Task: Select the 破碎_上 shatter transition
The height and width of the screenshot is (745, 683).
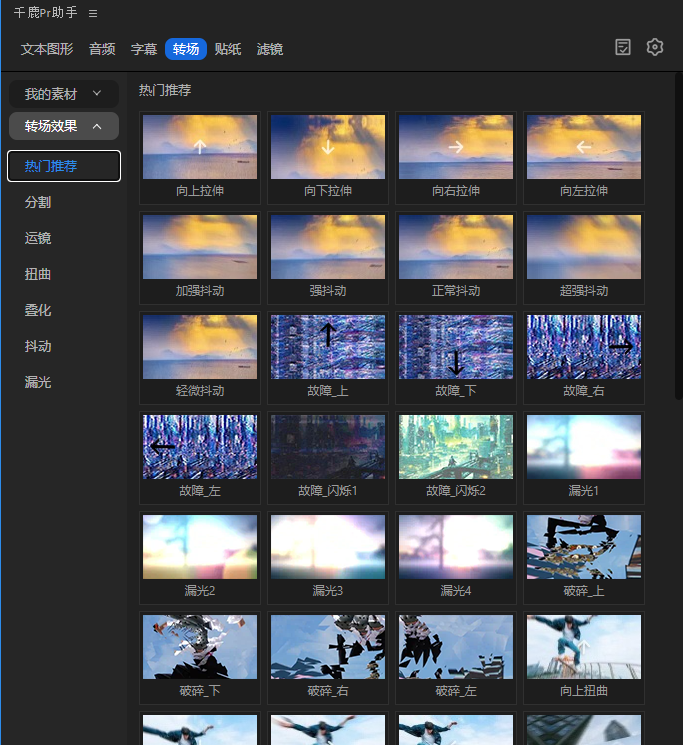Action: tap(584, 547)
